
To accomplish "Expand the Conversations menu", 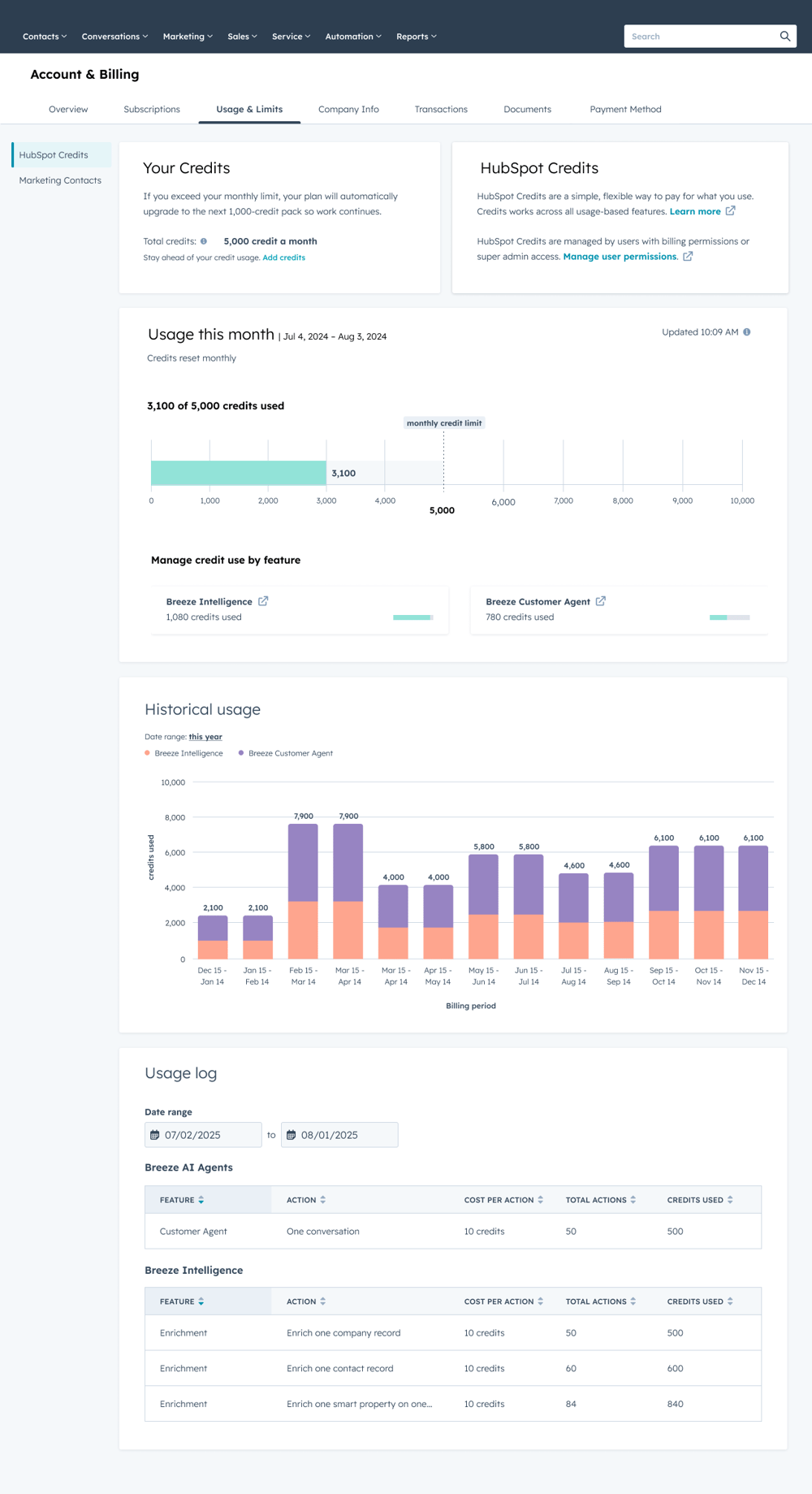I will (114, 37).
